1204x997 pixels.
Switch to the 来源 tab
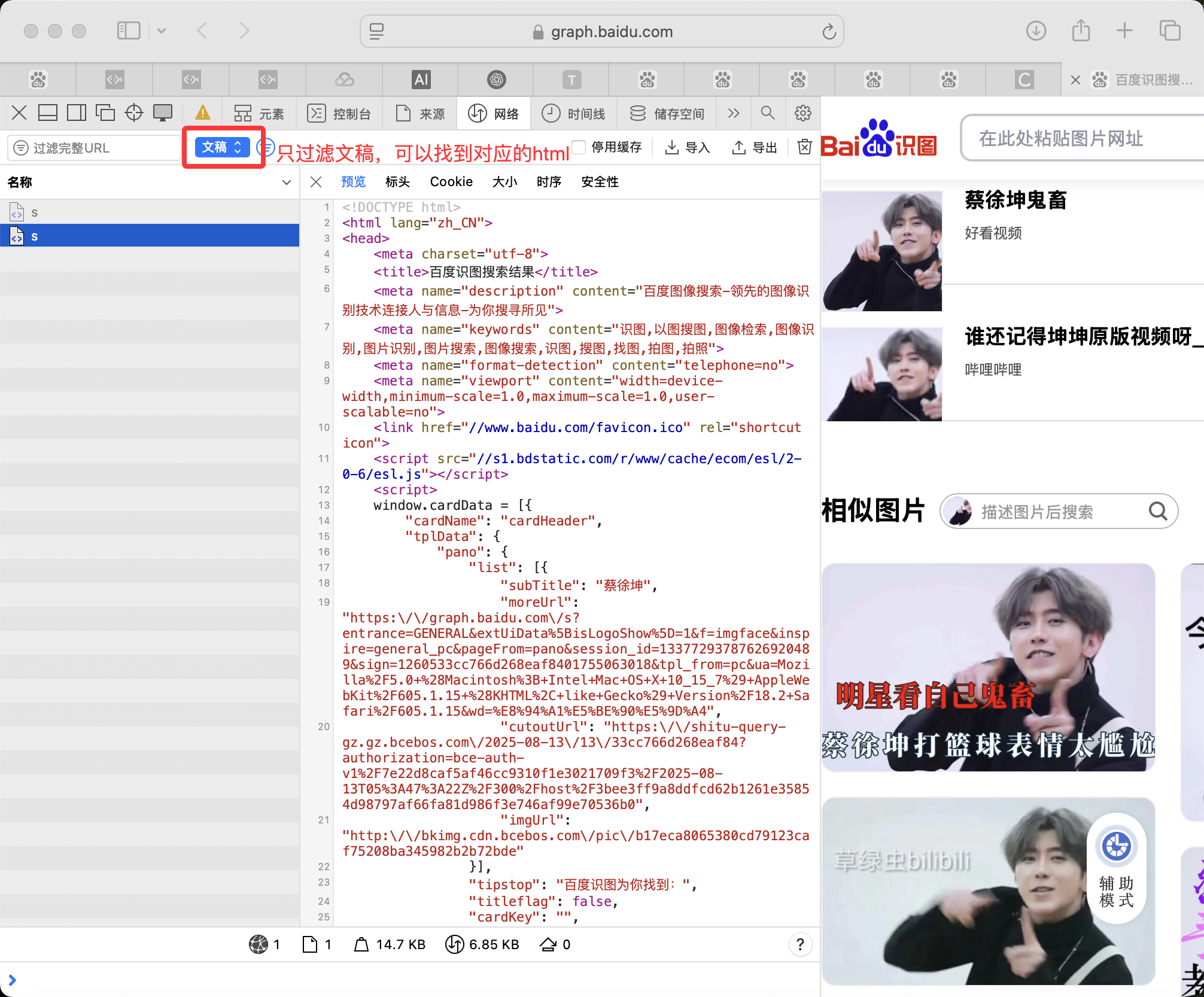pyautogui.click(x=420, y=113)
